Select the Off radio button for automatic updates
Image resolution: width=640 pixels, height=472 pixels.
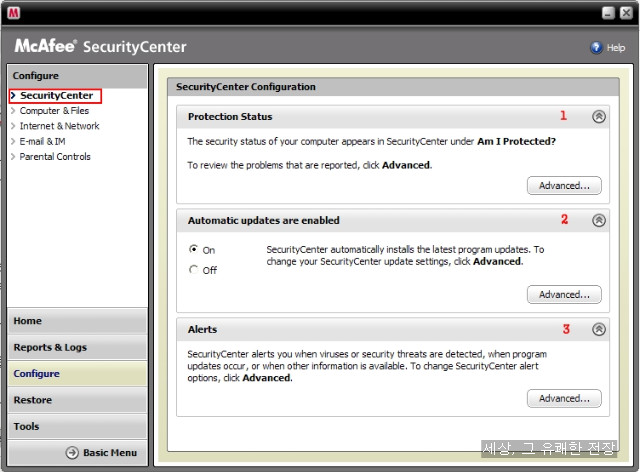[x=193, y=269]
